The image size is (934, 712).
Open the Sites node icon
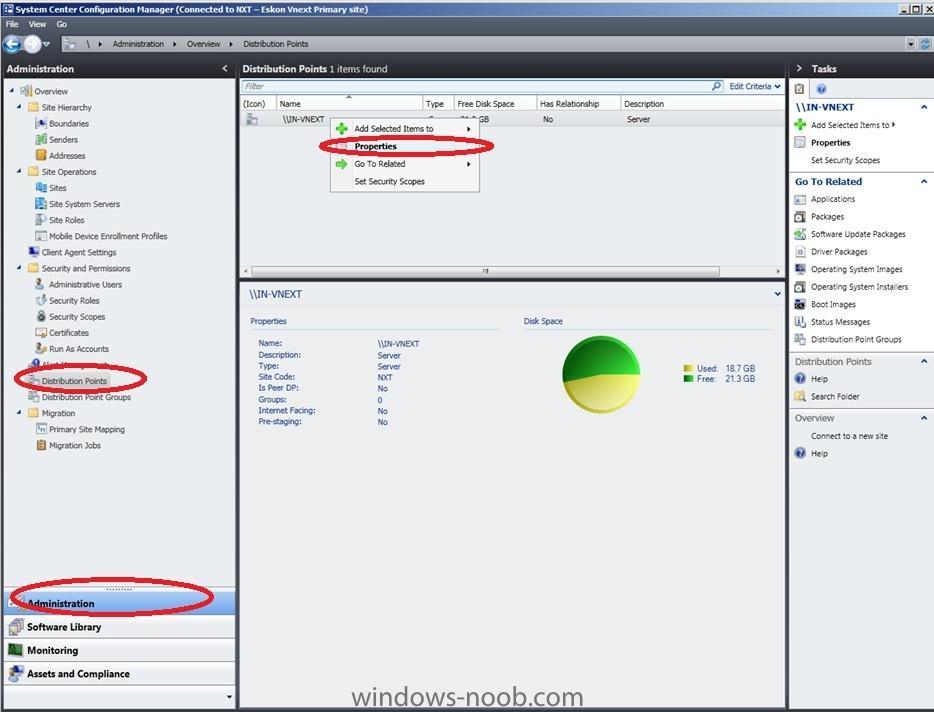(41, 188)
